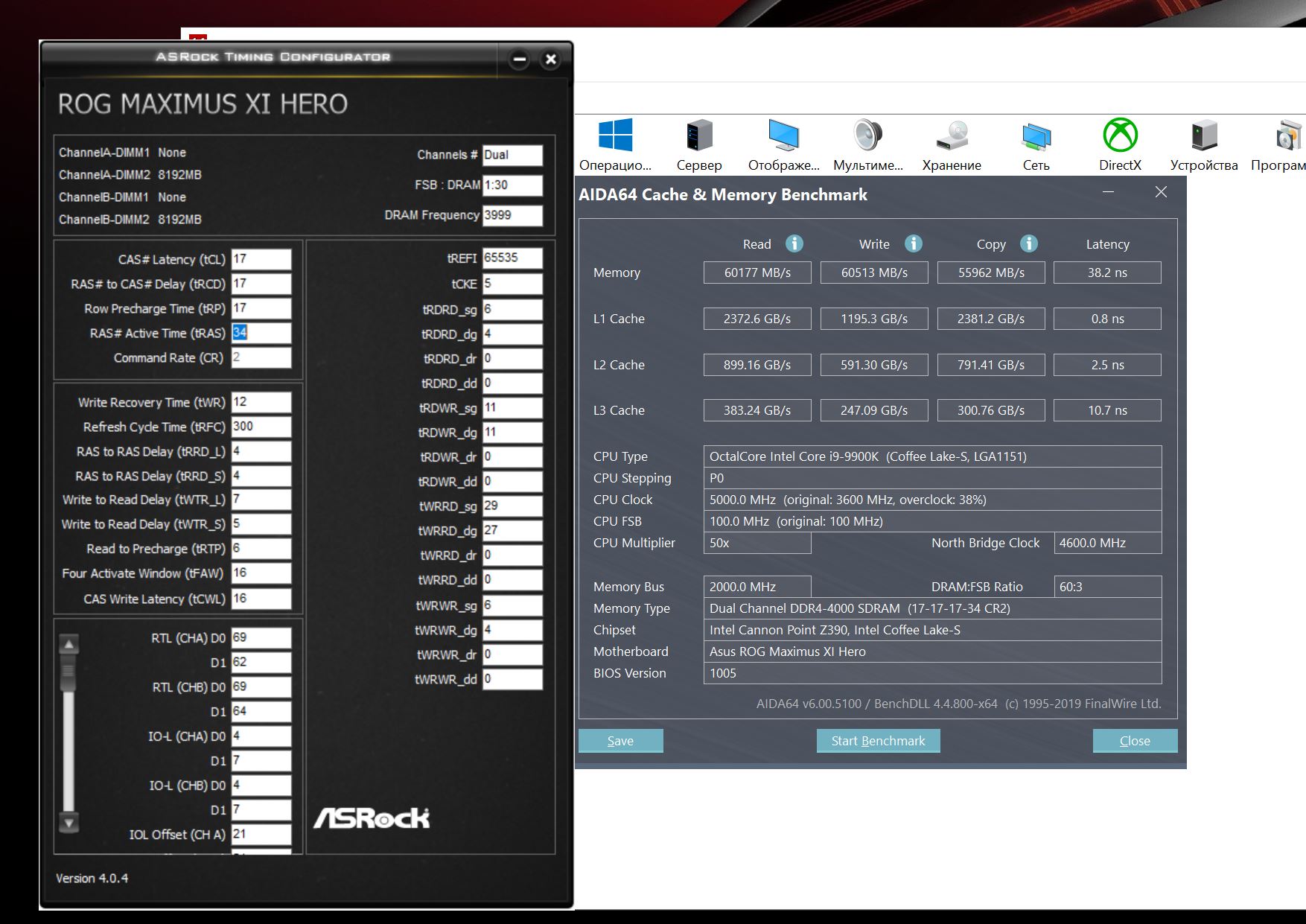This screenshot has height=924, width=1306.
Task: Click the Read to Precharge (tRTP) field
Action: point(261,549)
